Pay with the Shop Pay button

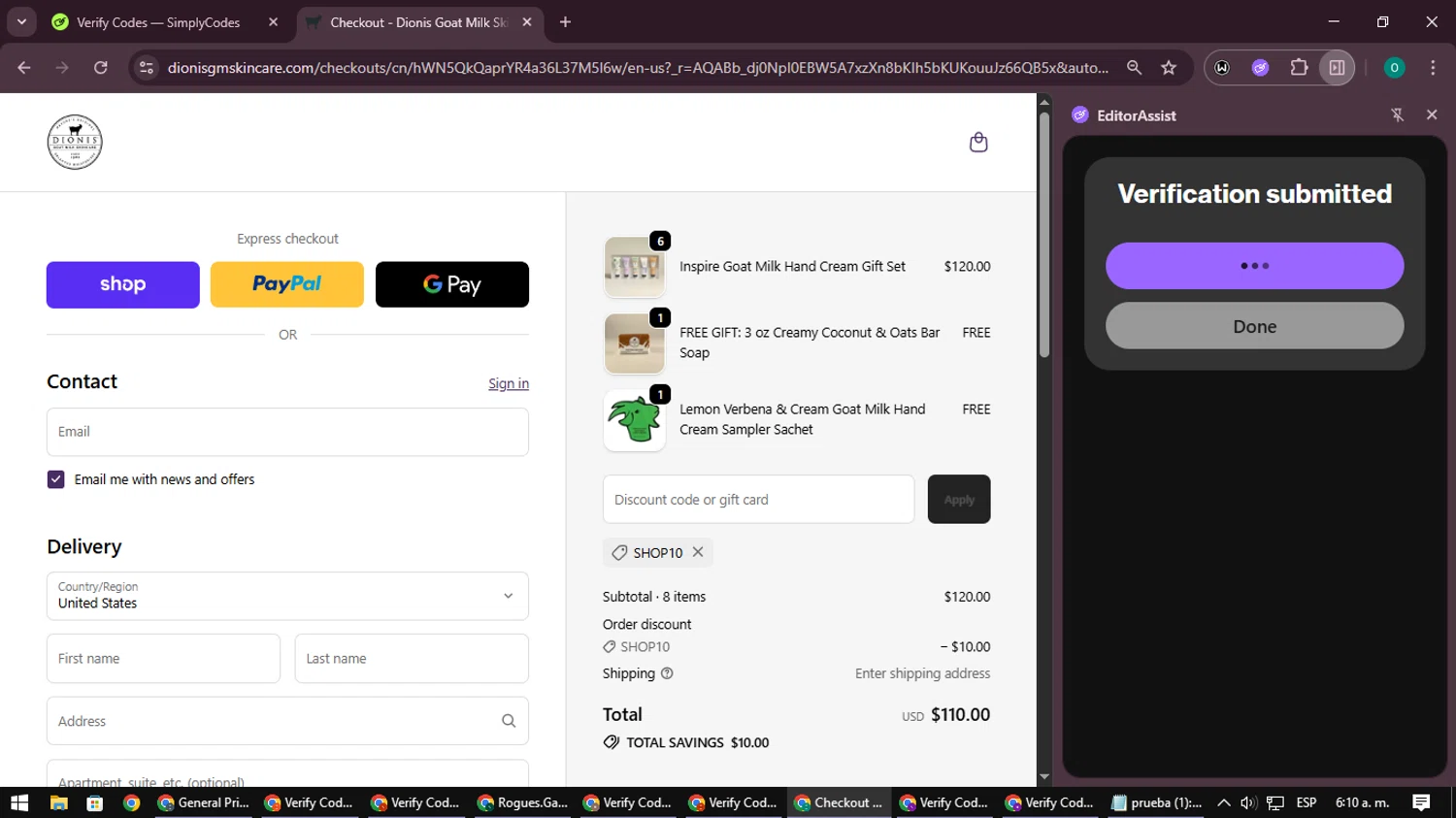pyautogui.click(x=123, y=284)
